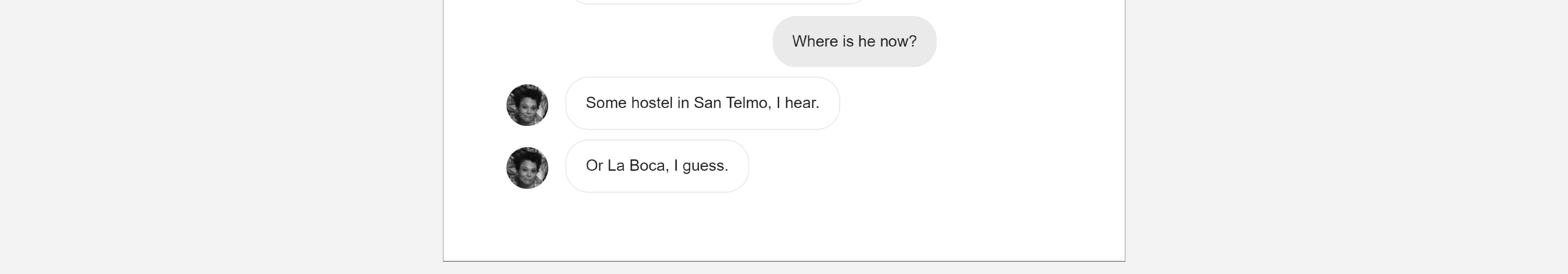Click the partially visible bubble at the top
Image resolution: width=1568 pixels, height=274 pixels.
pos(718,1)
